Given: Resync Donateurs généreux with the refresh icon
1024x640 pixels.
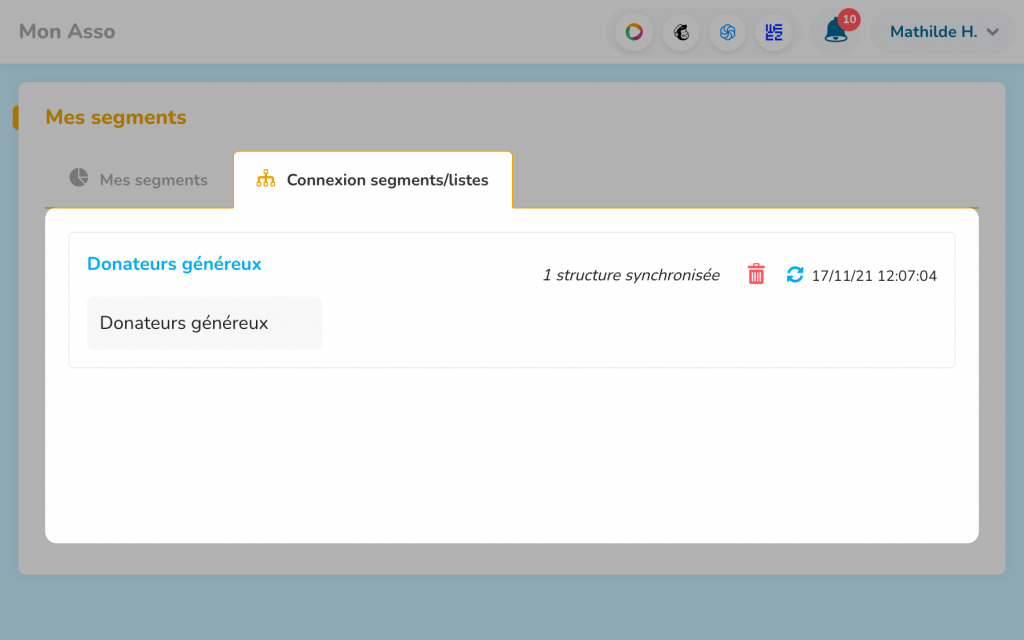Looking at the screenshot, I should (x=795, y=275).
